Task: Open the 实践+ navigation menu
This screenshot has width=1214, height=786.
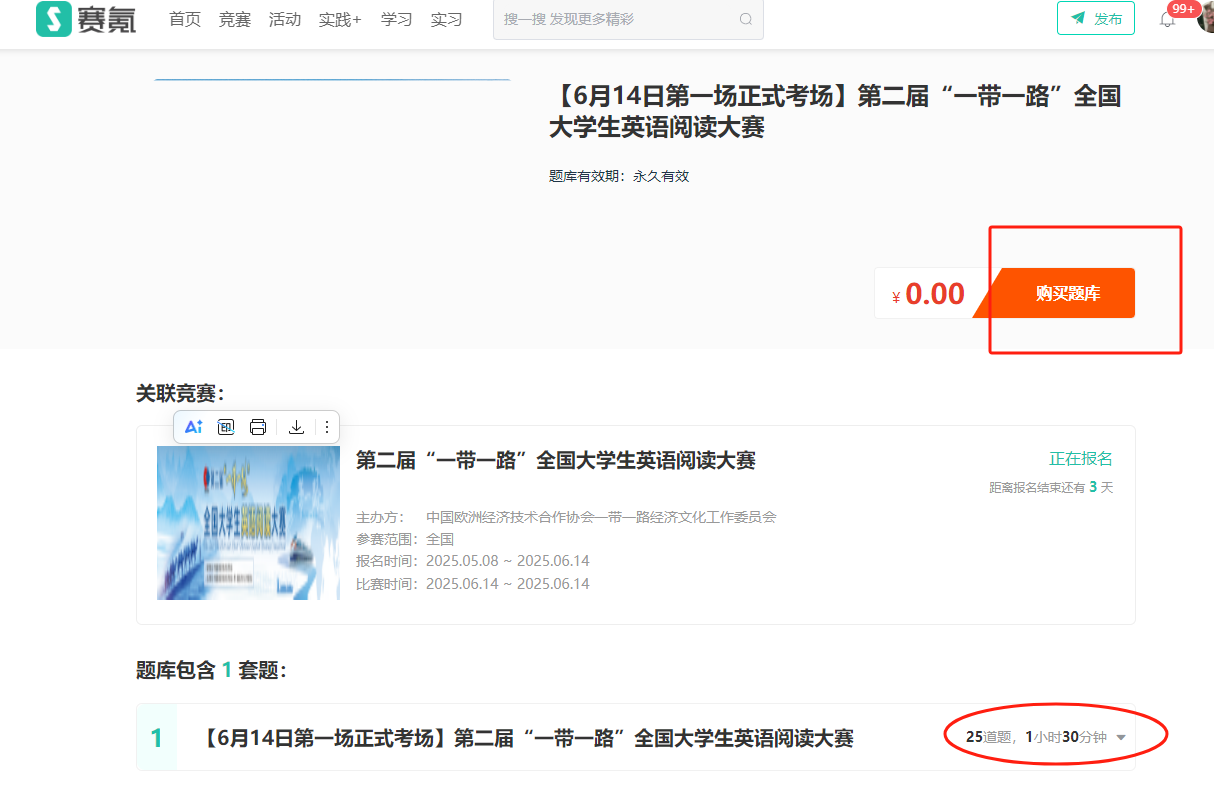Action: [x=340, y=19]
